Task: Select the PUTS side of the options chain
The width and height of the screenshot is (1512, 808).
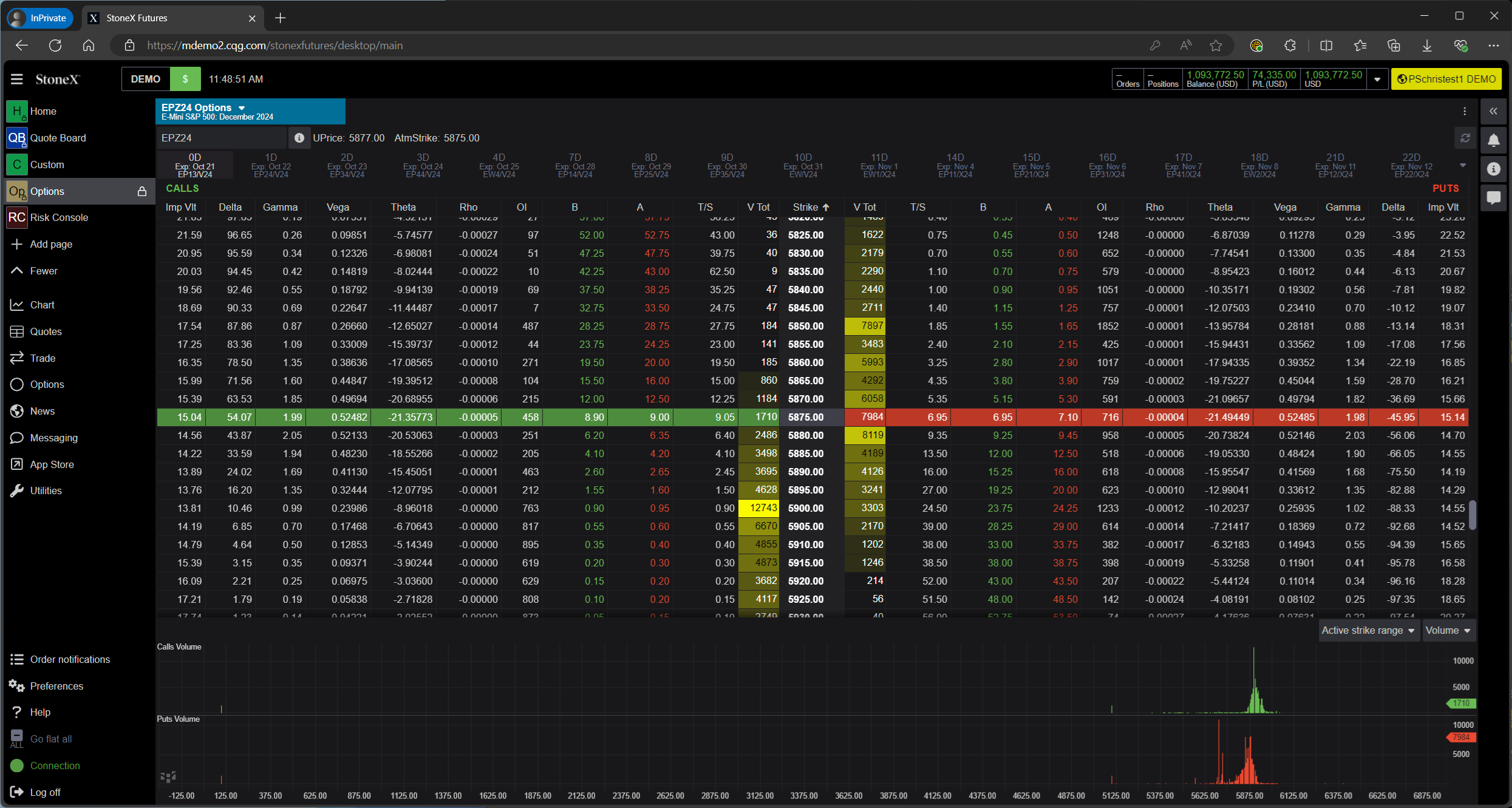Action: coord(1445,188)
